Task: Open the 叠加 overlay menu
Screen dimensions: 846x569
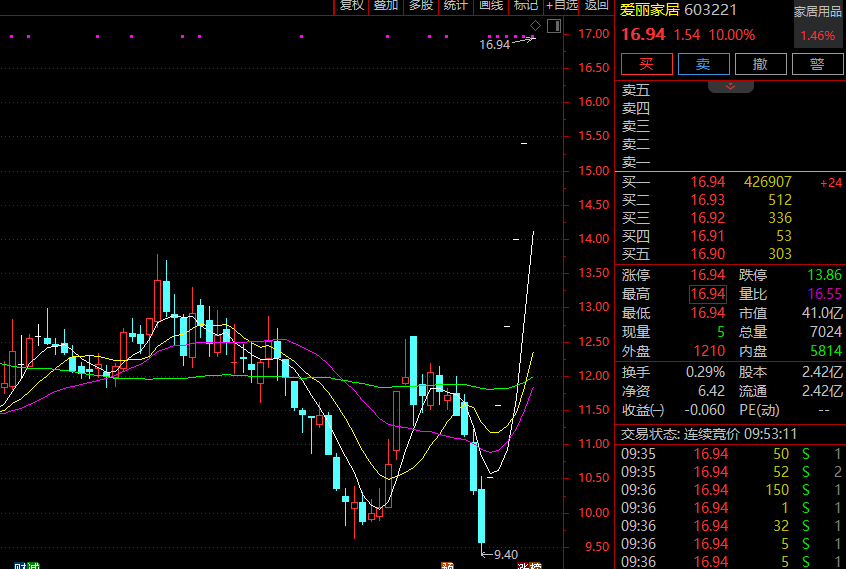Action: 386,5
